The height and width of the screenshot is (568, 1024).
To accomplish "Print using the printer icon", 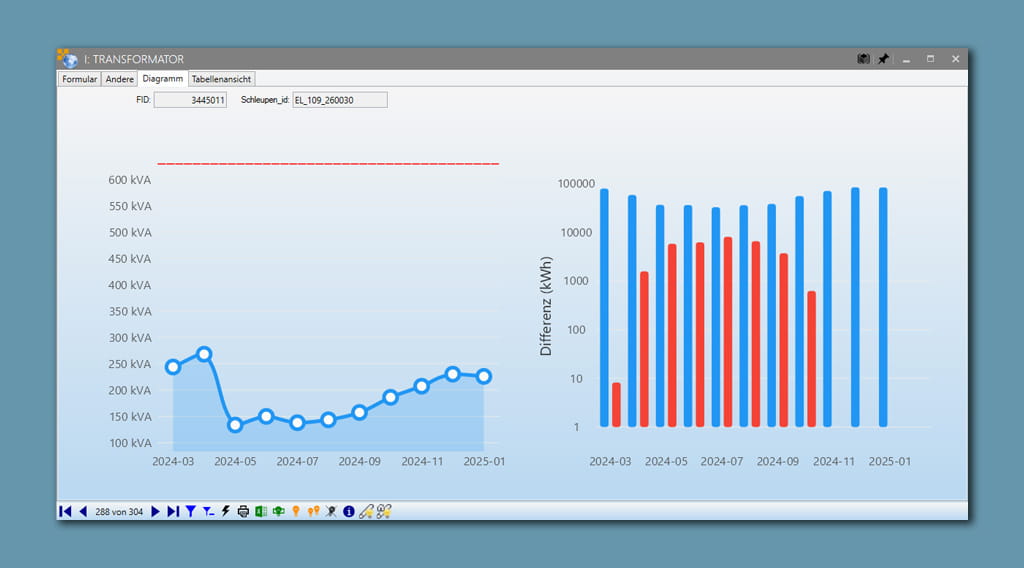I will 243,511.
